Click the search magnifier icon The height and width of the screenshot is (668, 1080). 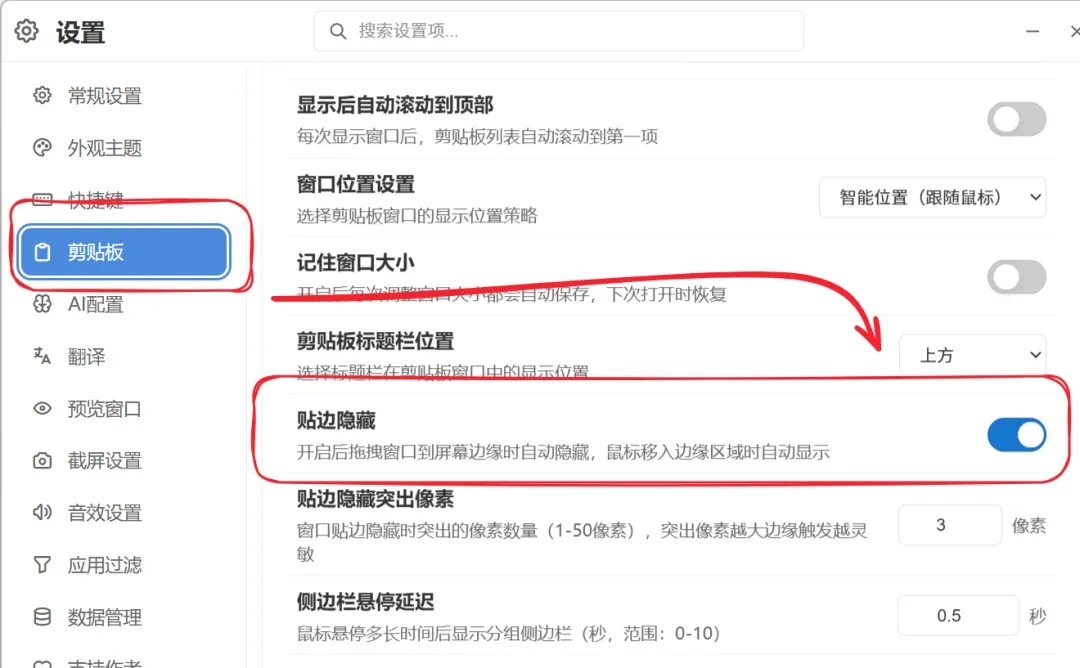coord(338,31)
